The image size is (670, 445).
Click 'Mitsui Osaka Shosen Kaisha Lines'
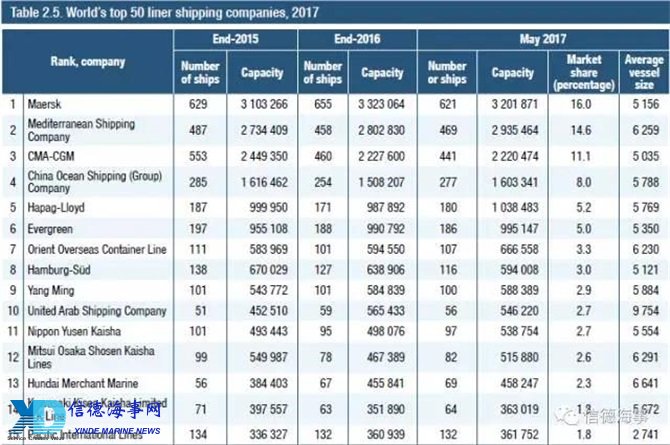pos(91,357)
